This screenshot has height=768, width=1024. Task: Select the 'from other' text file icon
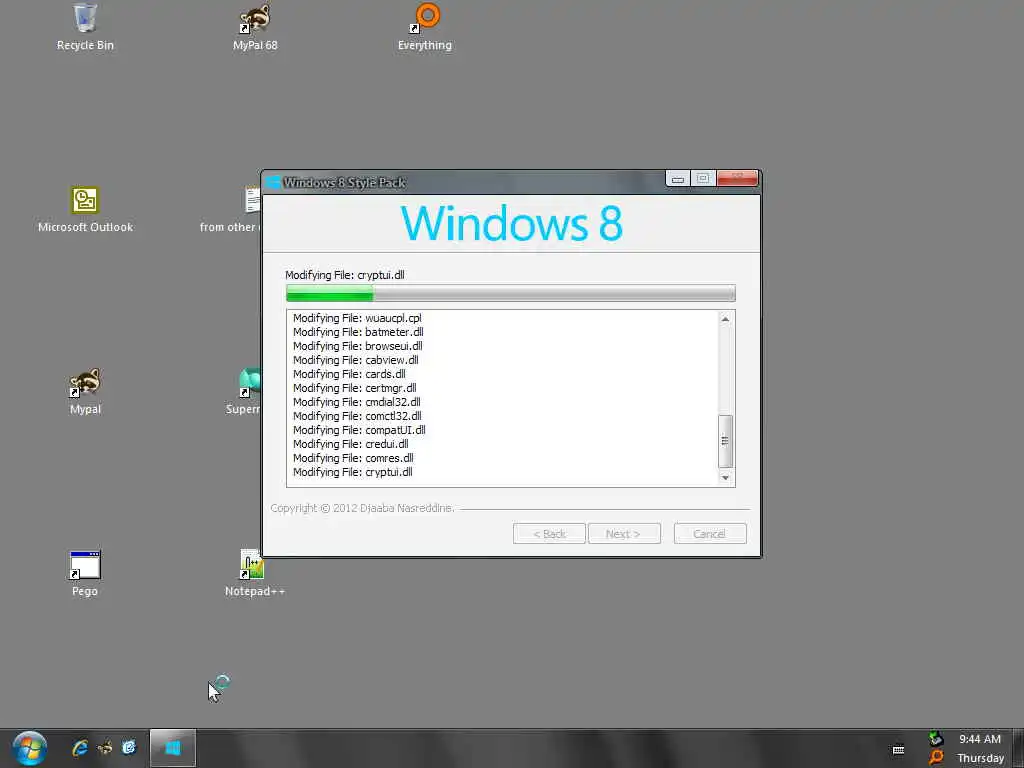(x=252, y=199)
